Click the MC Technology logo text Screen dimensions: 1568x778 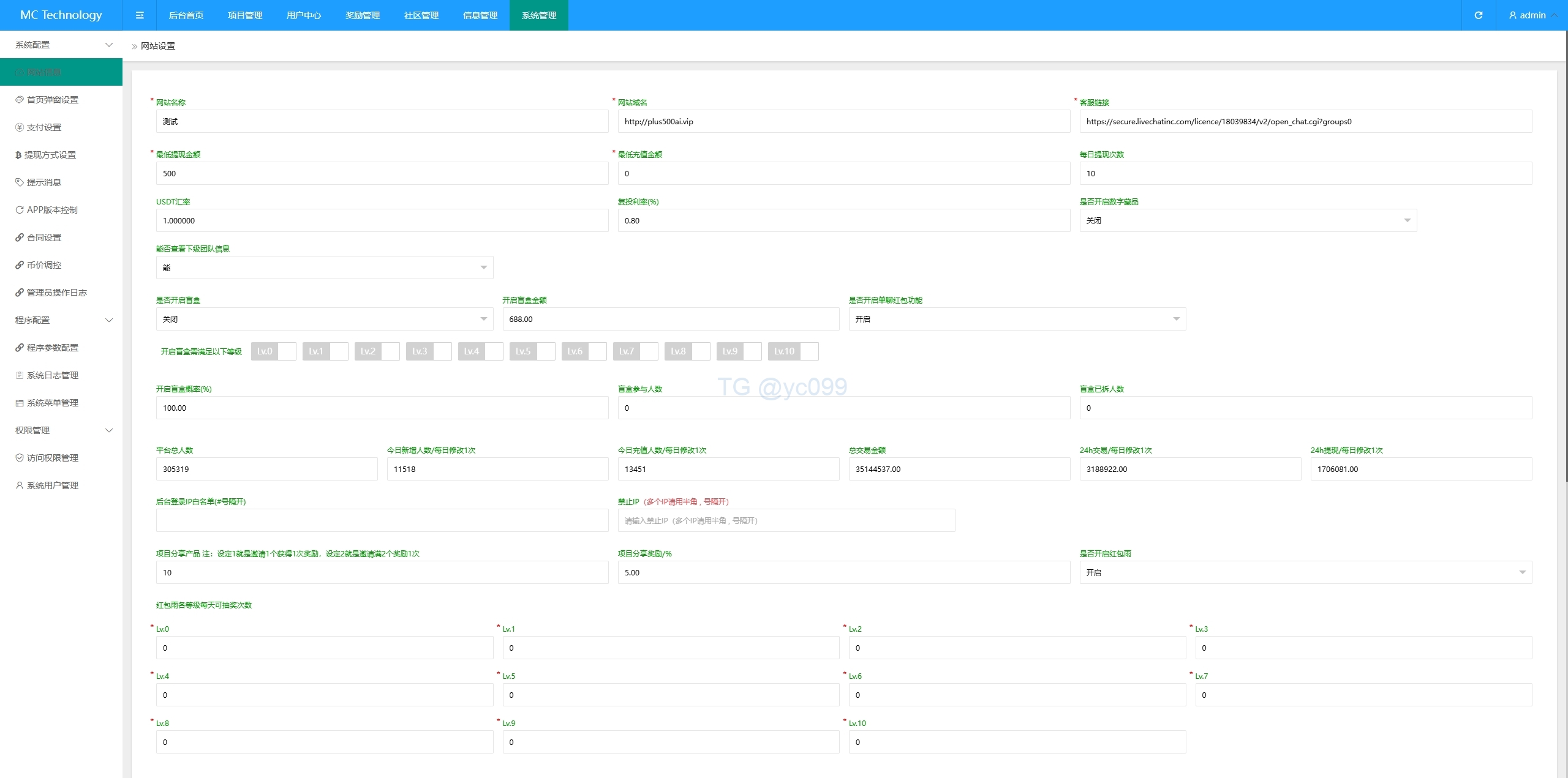click(61, 15)
